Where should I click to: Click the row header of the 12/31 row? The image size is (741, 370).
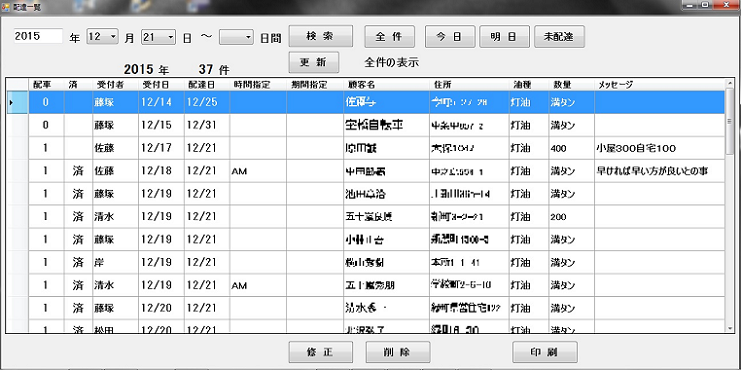pyautogui.click(x=17, y=125)
